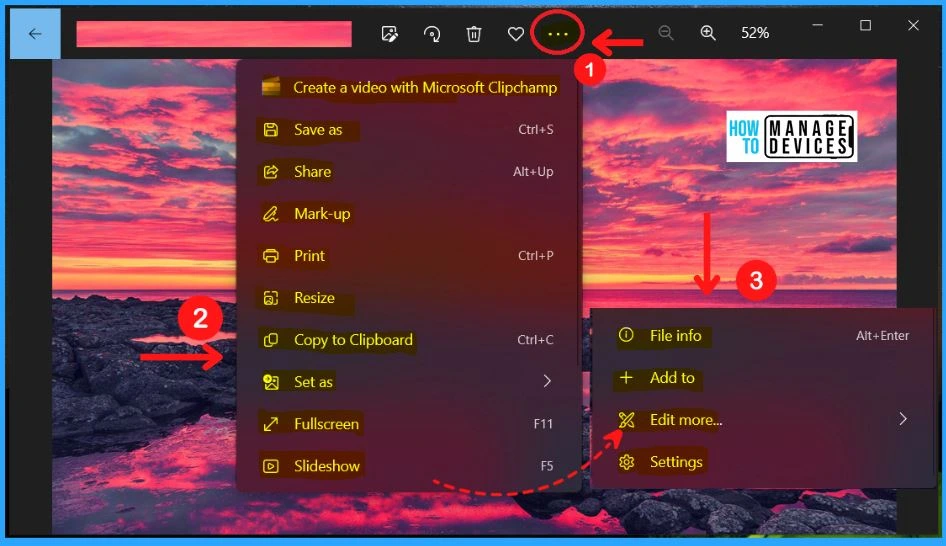Viewport: 946px width, 546px height.
Task: Click the Settings gear icon
Action: pyautogui.click(x=626, y=462)
